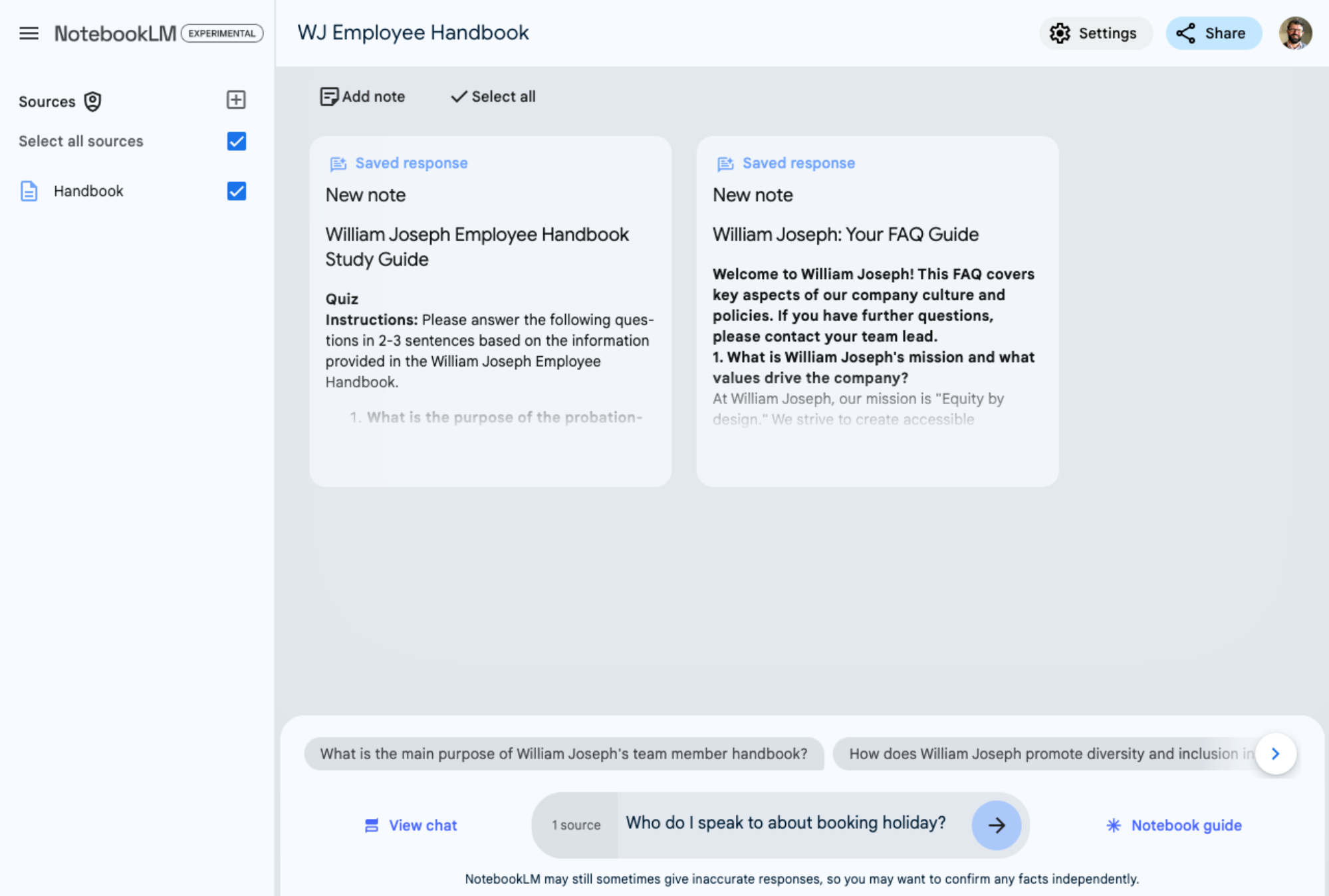Screen dimensions: 1329x896
Task: Submit the question with arrow button
Action: tap(996, 825)
